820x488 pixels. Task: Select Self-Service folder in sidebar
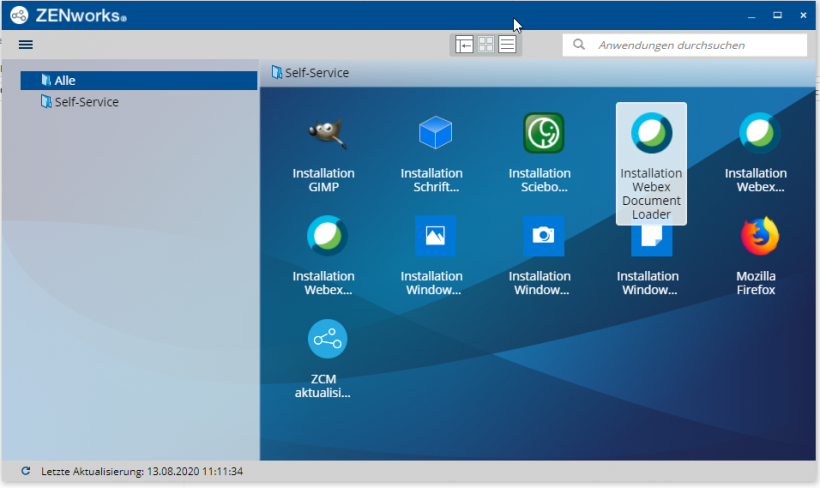pos(80,101)
